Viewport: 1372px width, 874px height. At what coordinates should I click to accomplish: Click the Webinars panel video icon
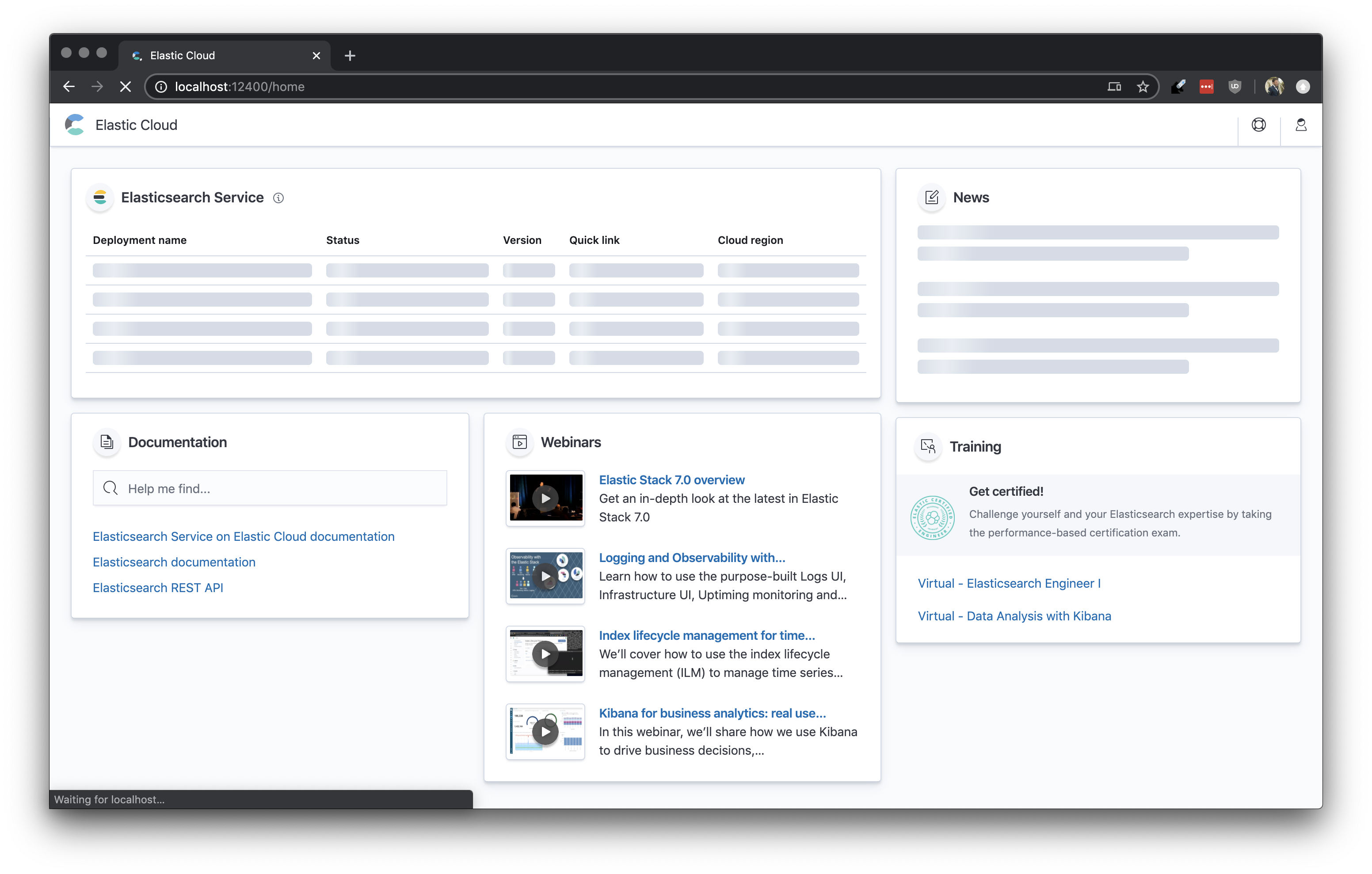[520, 442]
